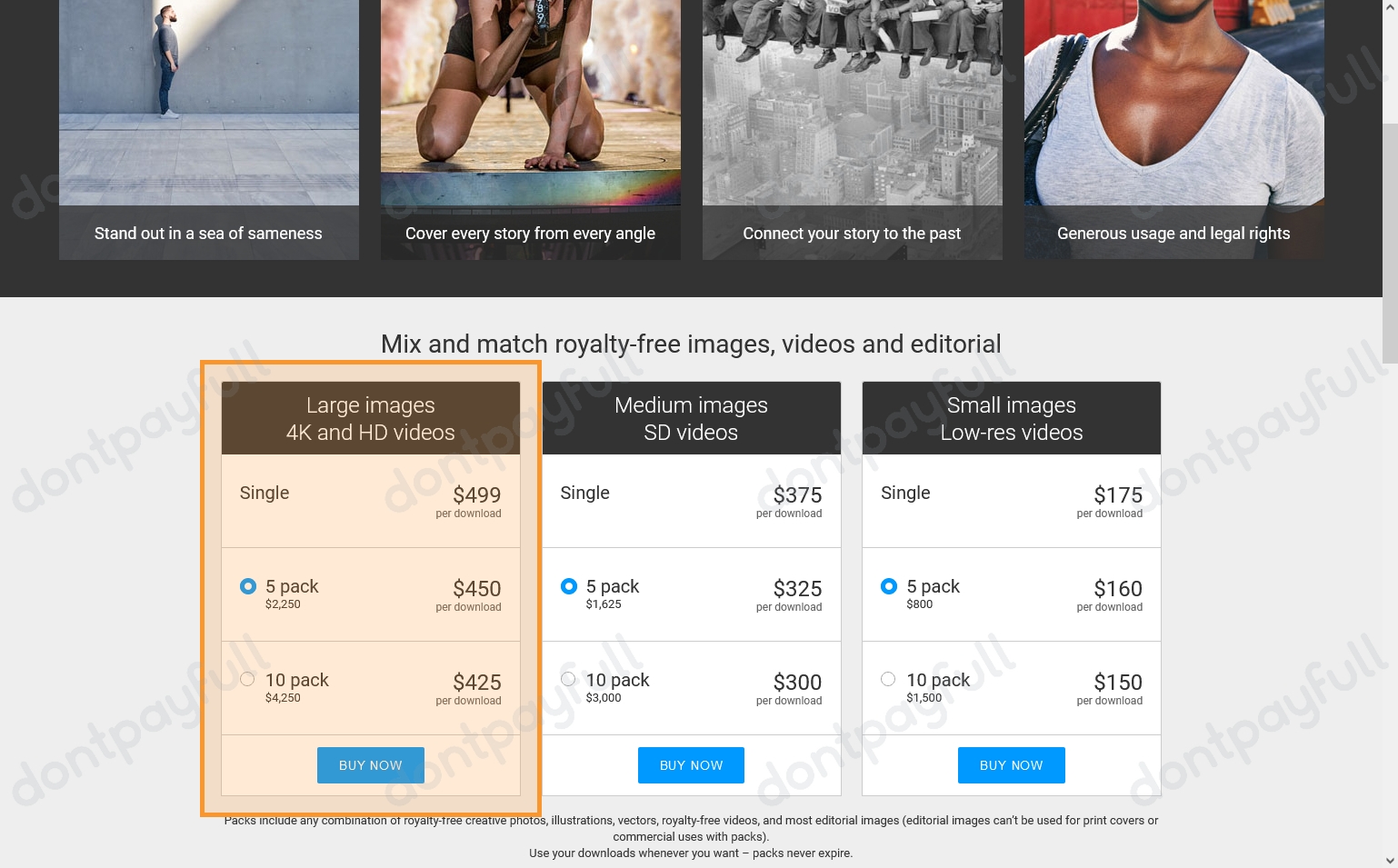This screenshot has height=868, width=1398.
Task: Select the $1,625 5 pack for Medium images
Action: click(569, 587)
